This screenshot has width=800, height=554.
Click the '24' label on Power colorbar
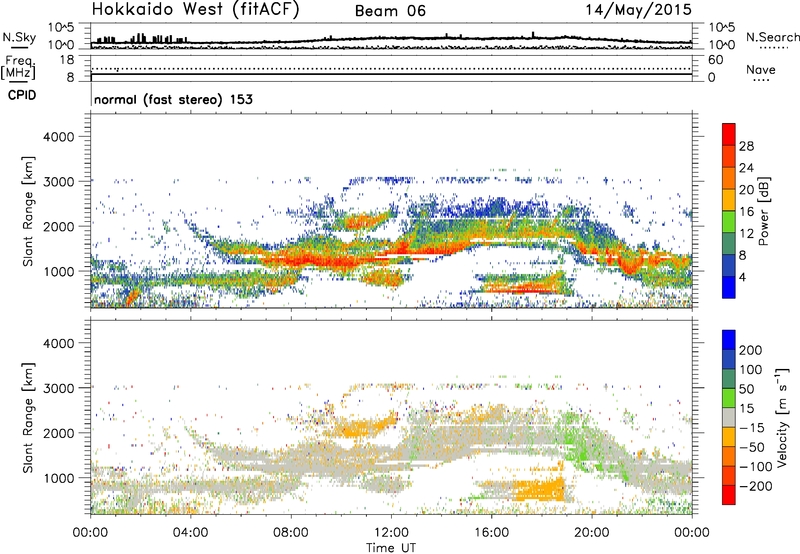746,168
